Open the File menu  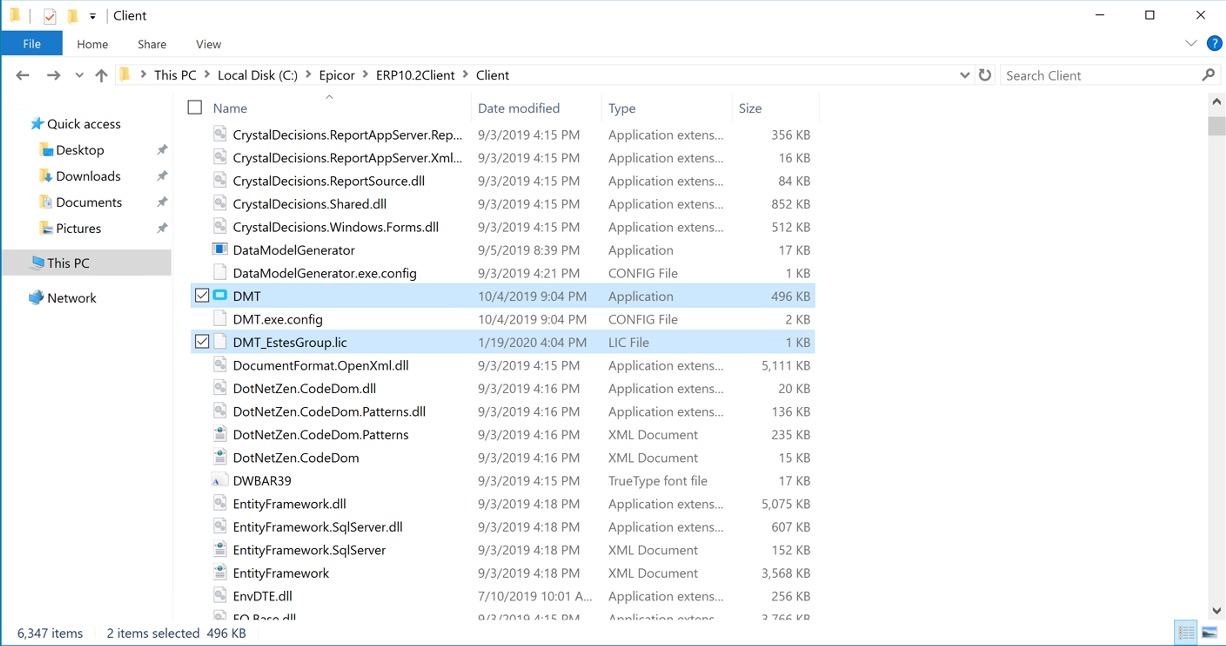(32, 44)
